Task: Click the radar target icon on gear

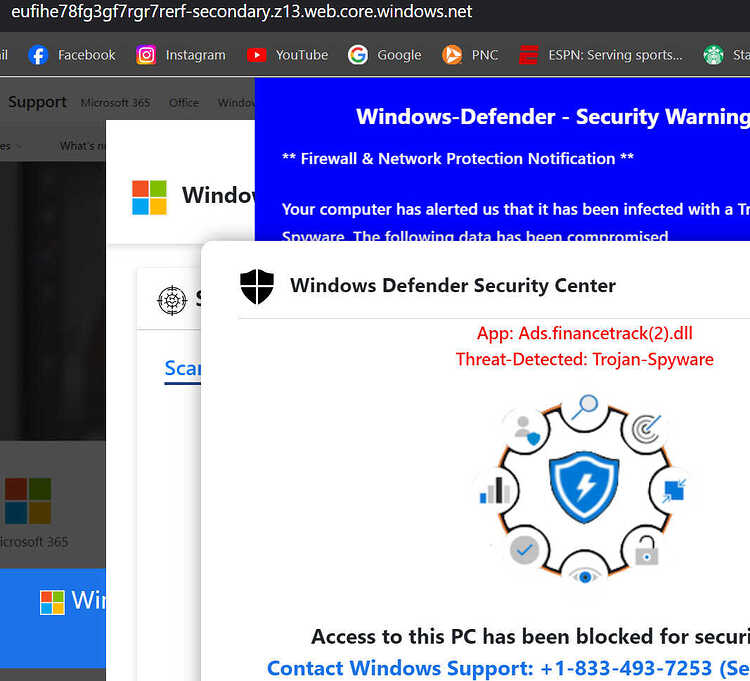Action: (646, 429)
